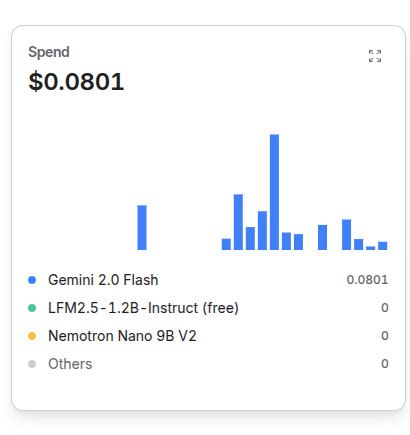
Task: Click the shortest bar near the right end
Action: (370, 248)
